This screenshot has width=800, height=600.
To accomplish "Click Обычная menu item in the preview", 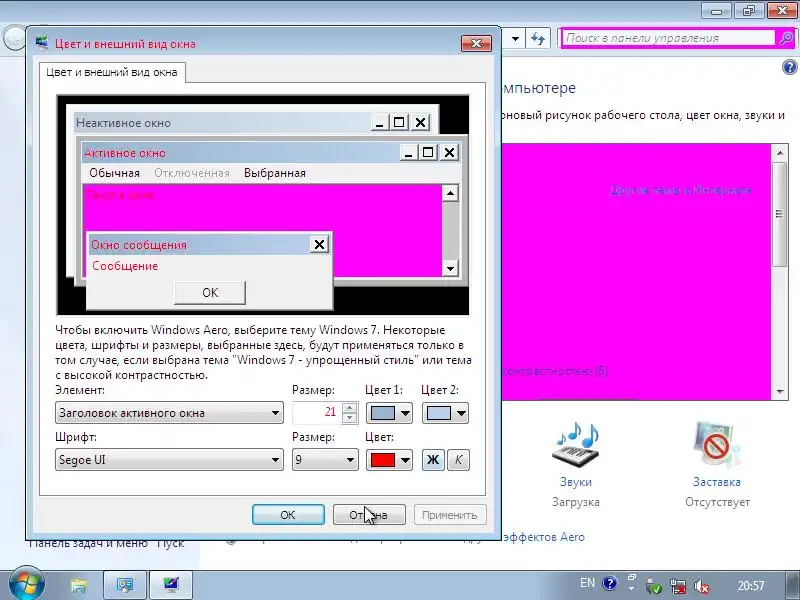I will coord(114,173).
